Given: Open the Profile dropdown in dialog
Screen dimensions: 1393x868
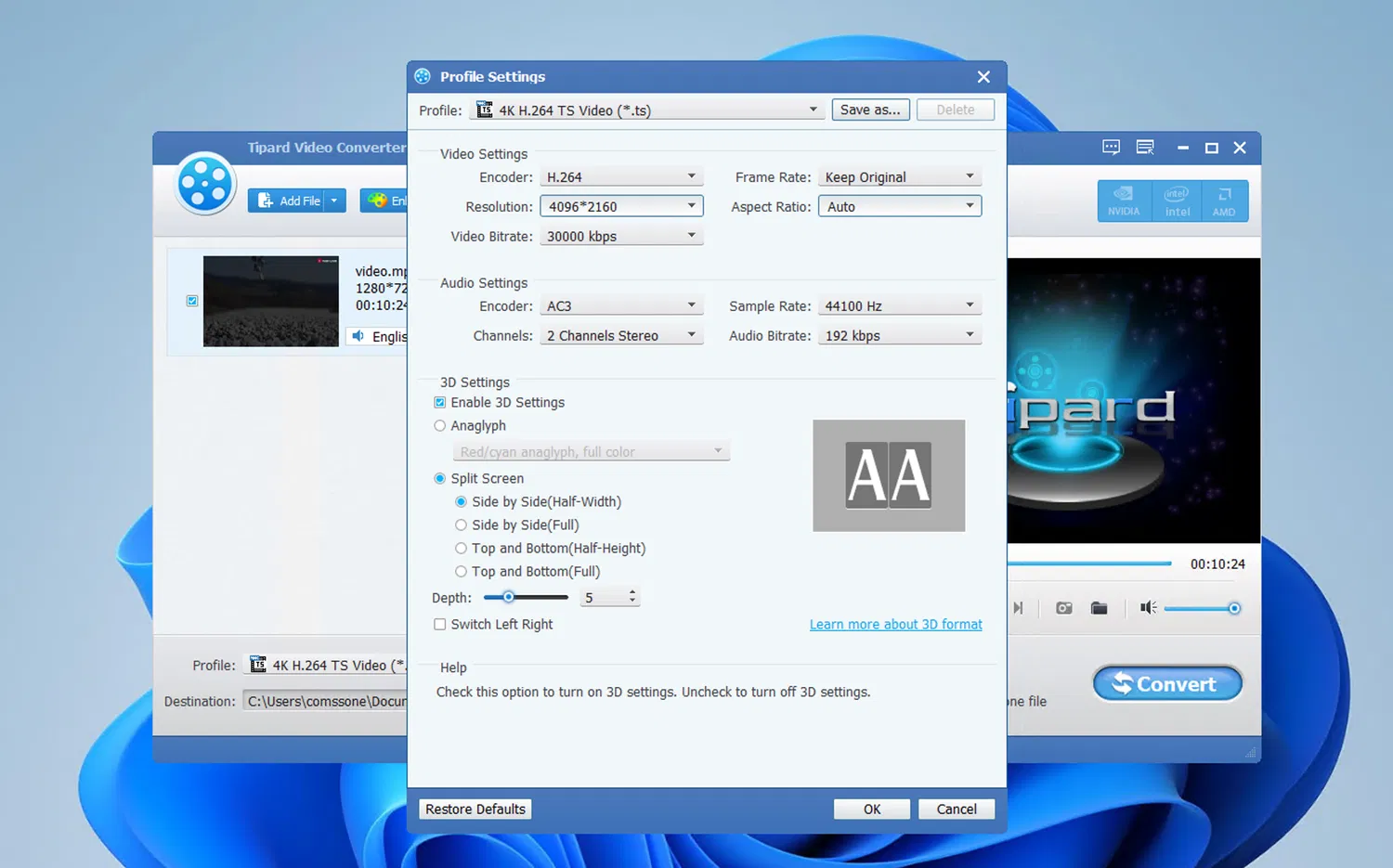Looking at the screenshot, I should [646, 110].
